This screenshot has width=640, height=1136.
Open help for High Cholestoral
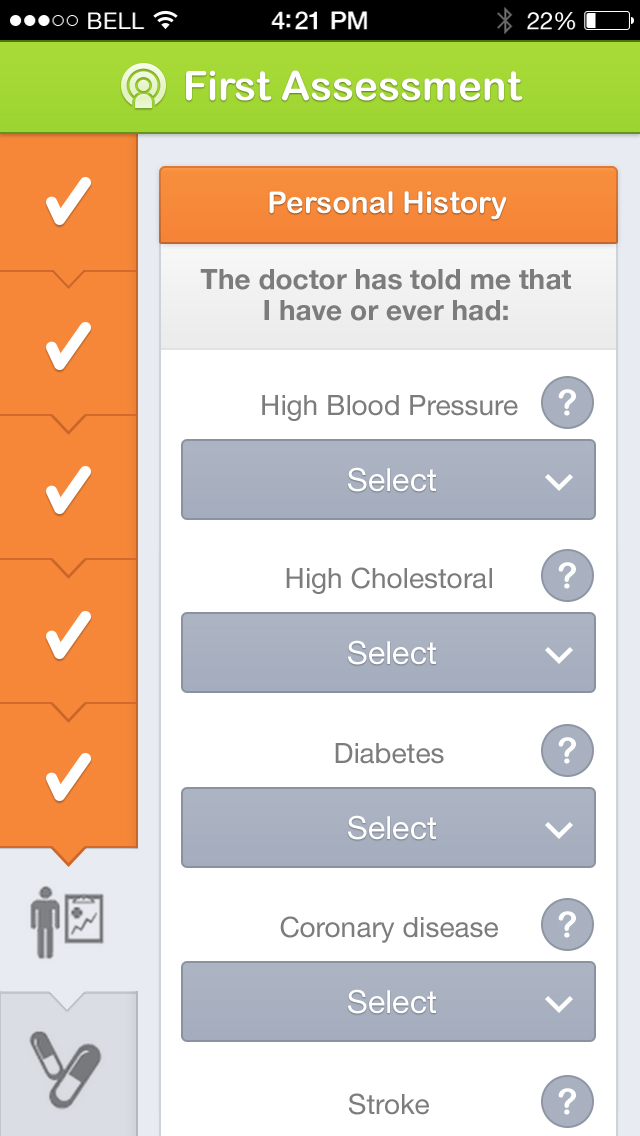pyautogui.click(x=567, y=575)
